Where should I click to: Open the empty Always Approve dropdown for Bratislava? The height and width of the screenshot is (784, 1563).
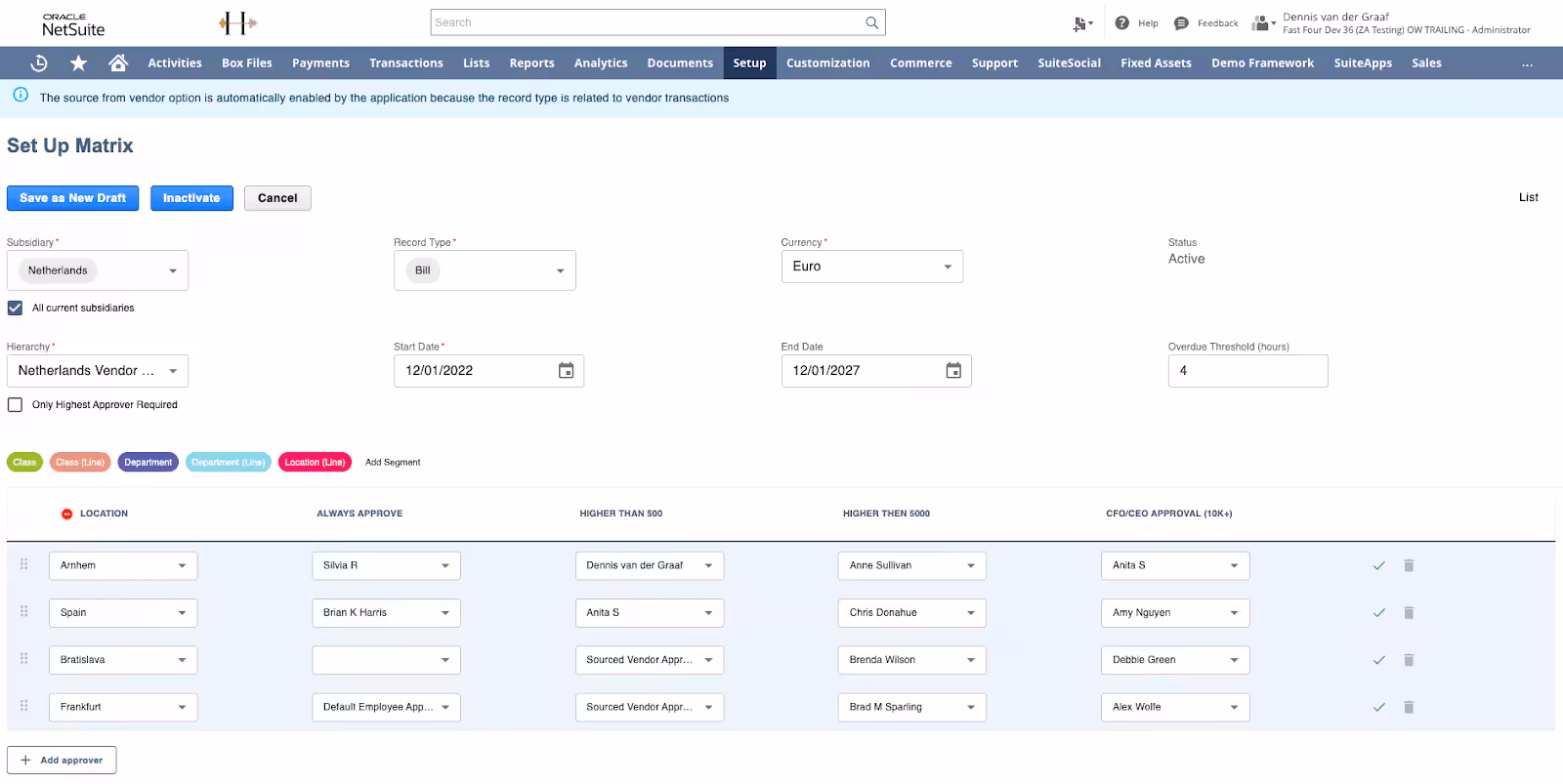(386, 660)
